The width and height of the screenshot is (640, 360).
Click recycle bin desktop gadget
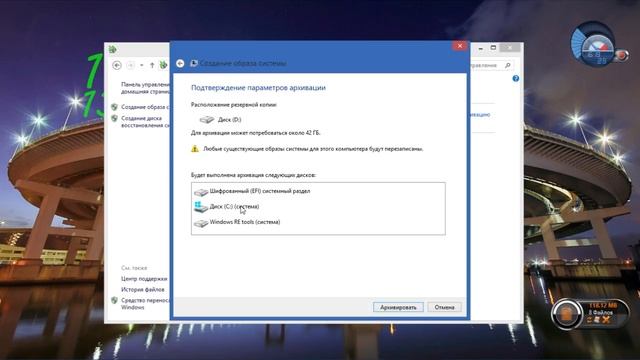tap(589, 313)
